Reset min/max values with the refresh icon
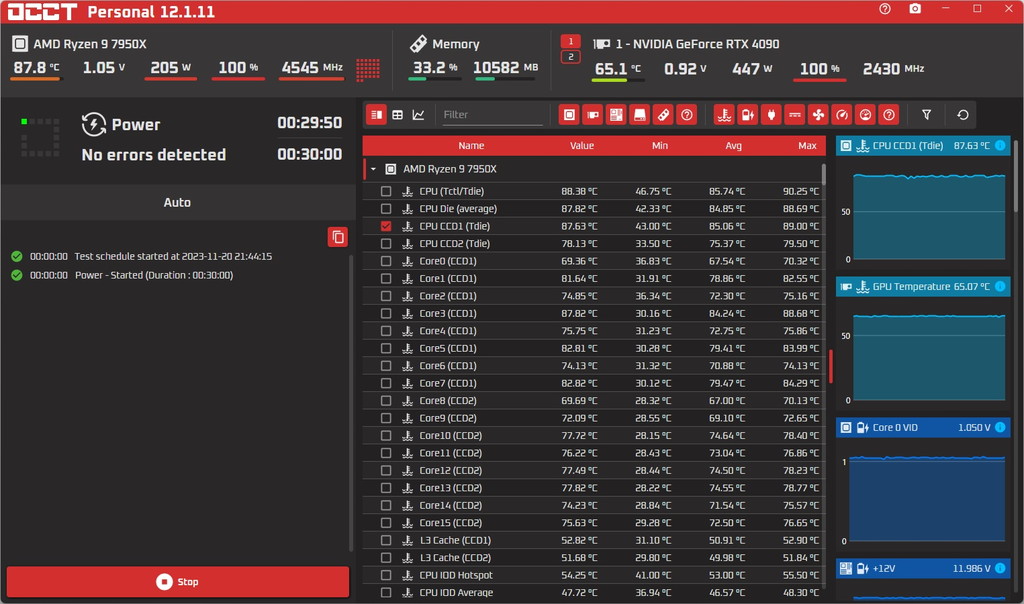 coord(963,115)
